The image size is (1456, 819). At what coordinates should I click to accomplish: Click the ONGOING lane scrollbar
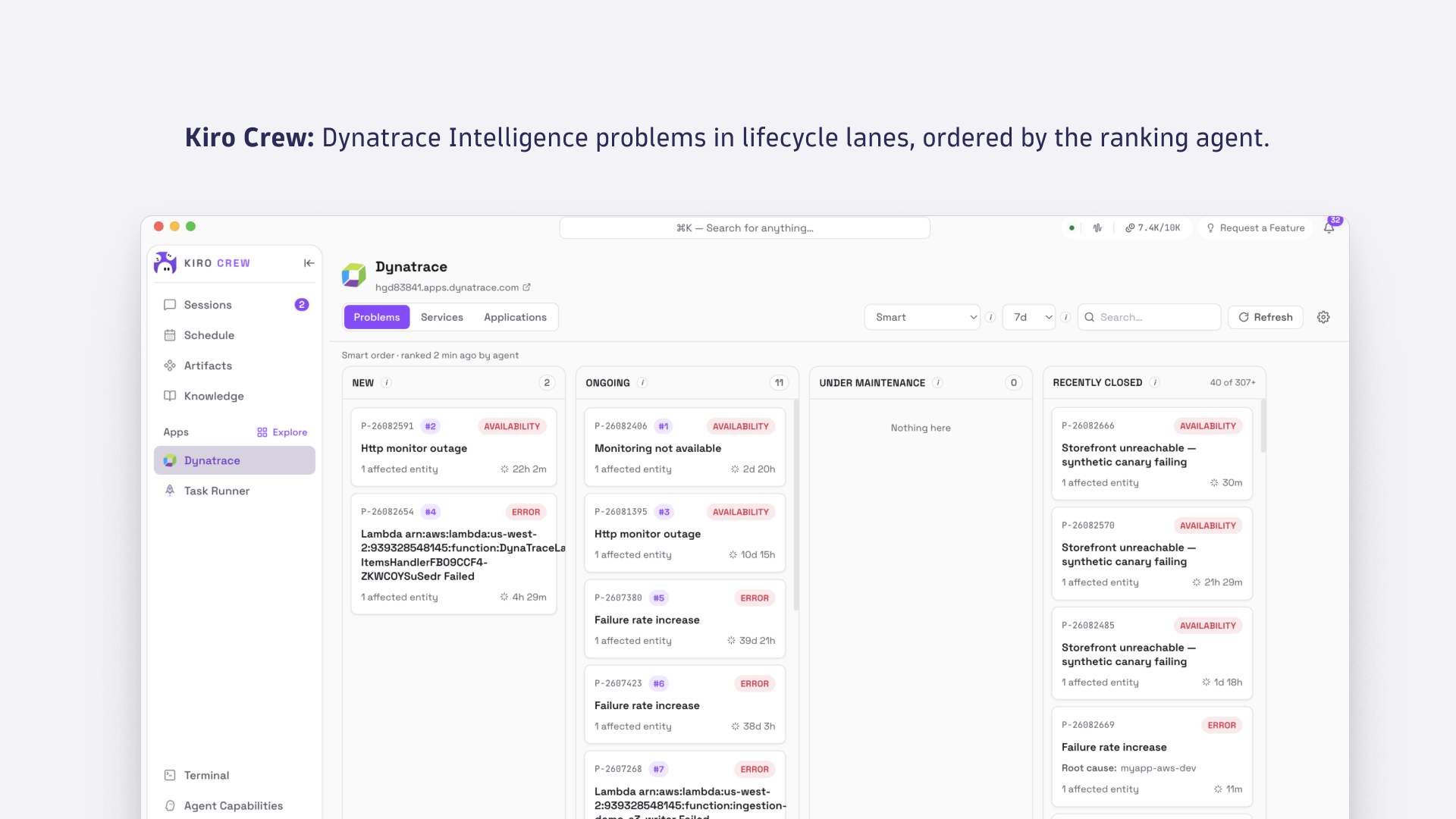pos(795,504)
